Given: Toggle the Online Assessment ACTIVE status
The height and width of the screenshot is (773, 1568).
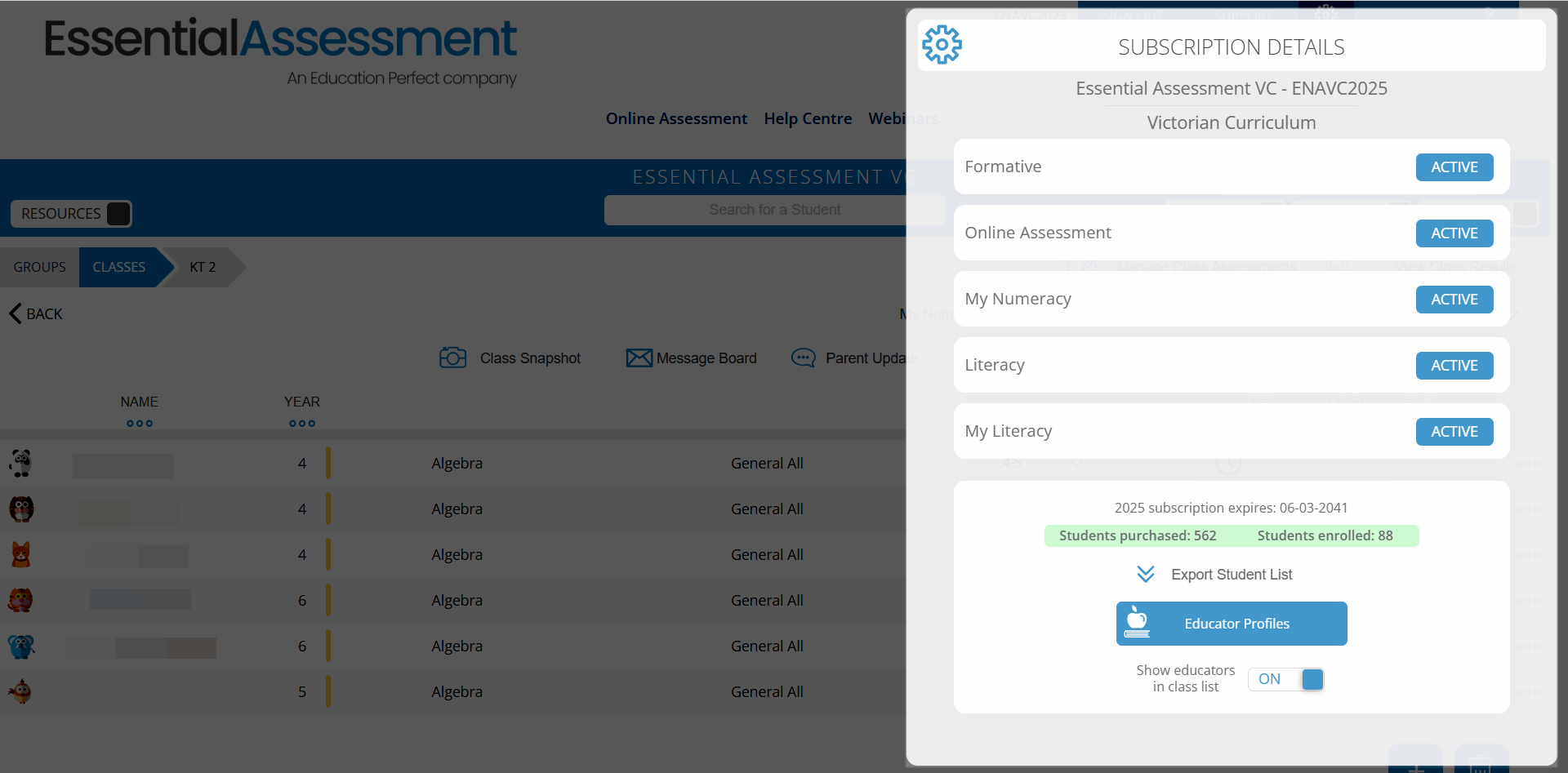Looking at the screenshot, I should click(1454, 233).
